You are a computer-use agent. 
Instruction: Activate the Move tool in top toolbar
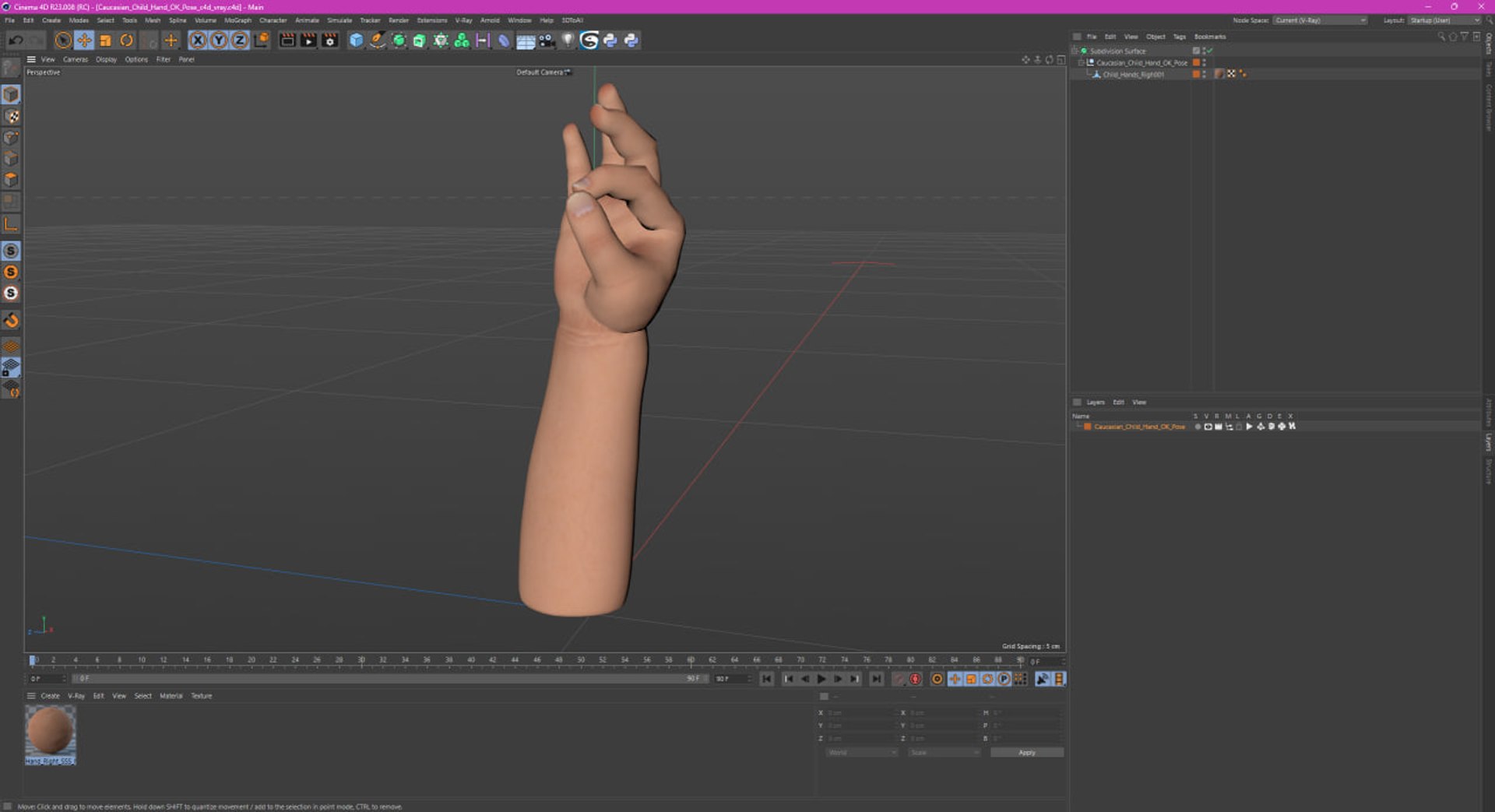click(x=84, y=40)
